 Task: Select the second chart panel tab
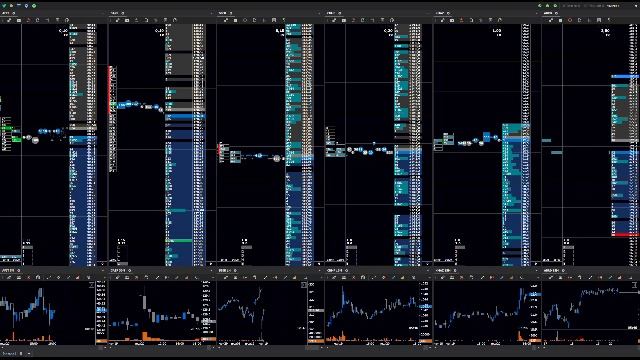pos(121,270)
